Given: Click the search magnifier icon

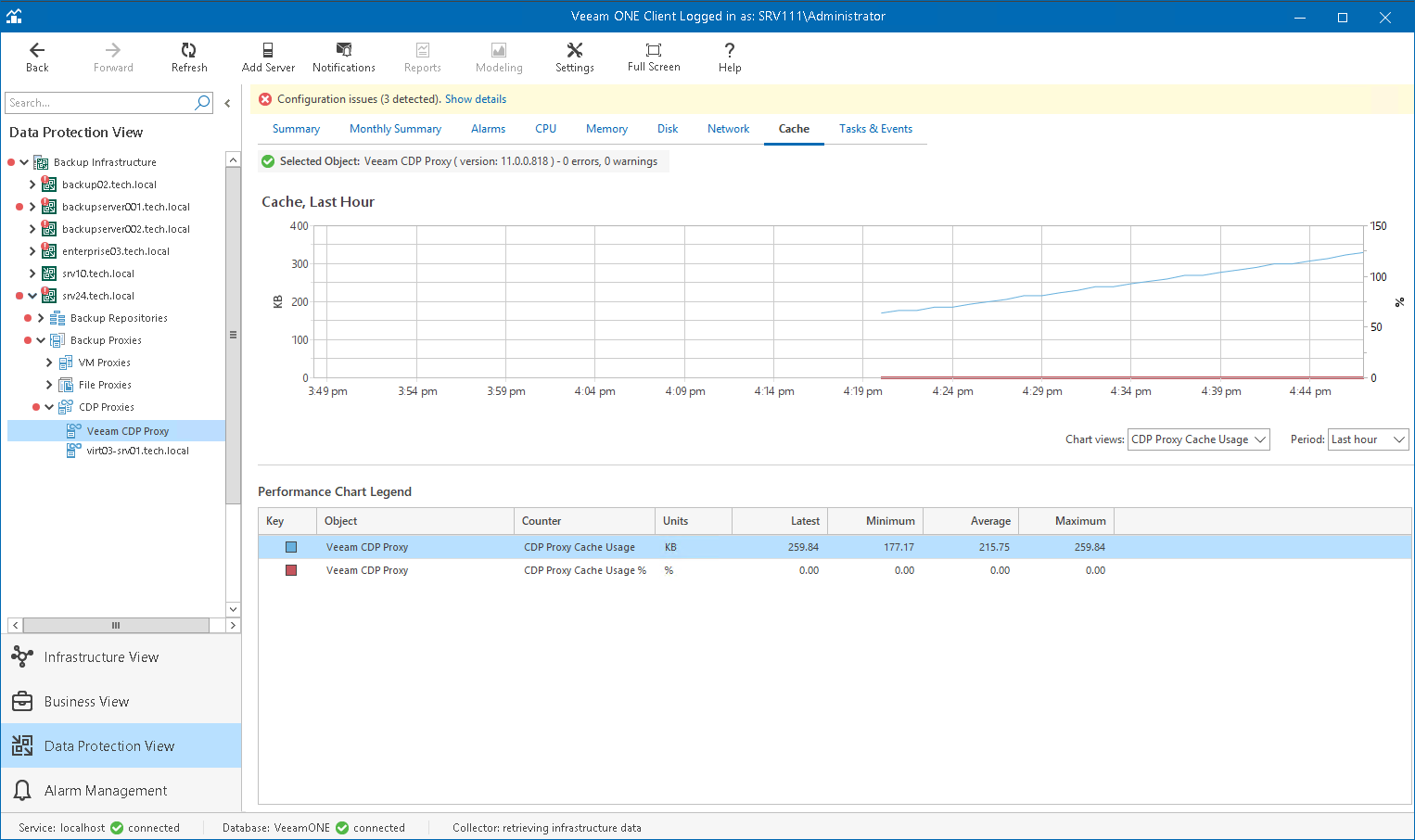Looking at the screenshot, I should (202, 103).
